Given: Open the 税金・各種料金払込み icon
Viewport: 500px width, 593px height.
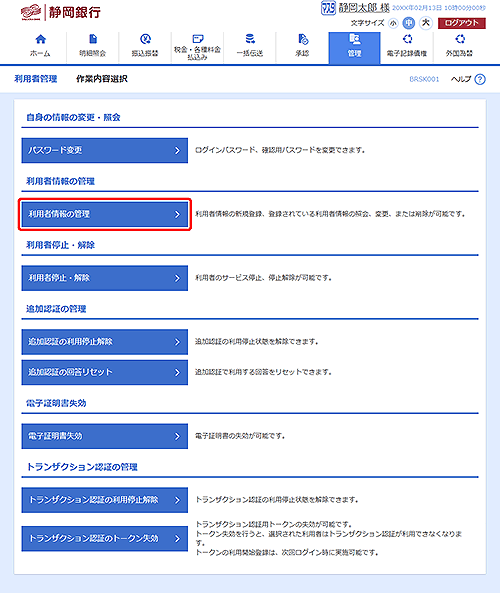Looking at the screenshot, I should [197, 39].
